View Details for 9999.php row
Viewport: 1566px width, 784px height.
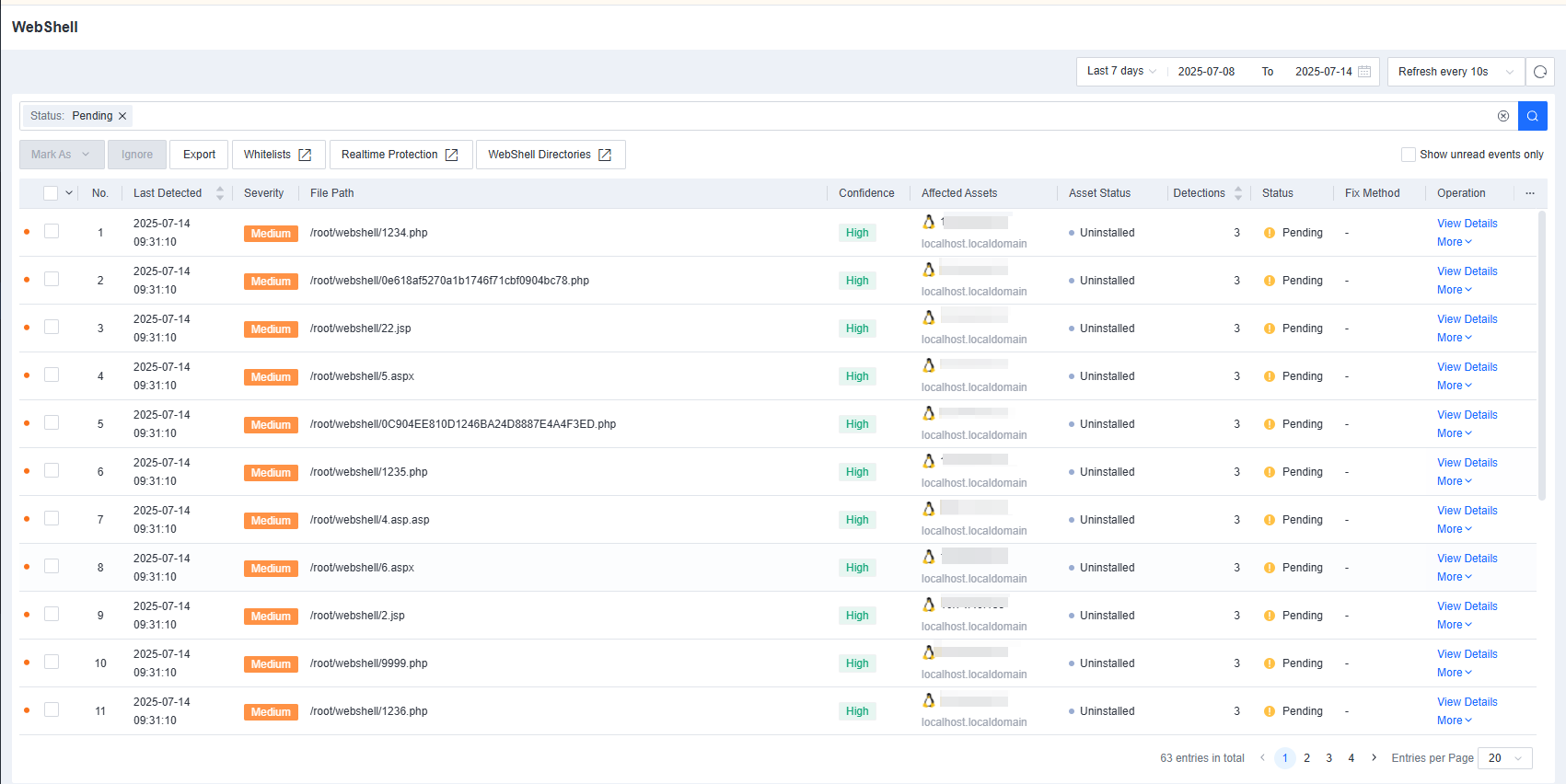[x=1467, y=654]
